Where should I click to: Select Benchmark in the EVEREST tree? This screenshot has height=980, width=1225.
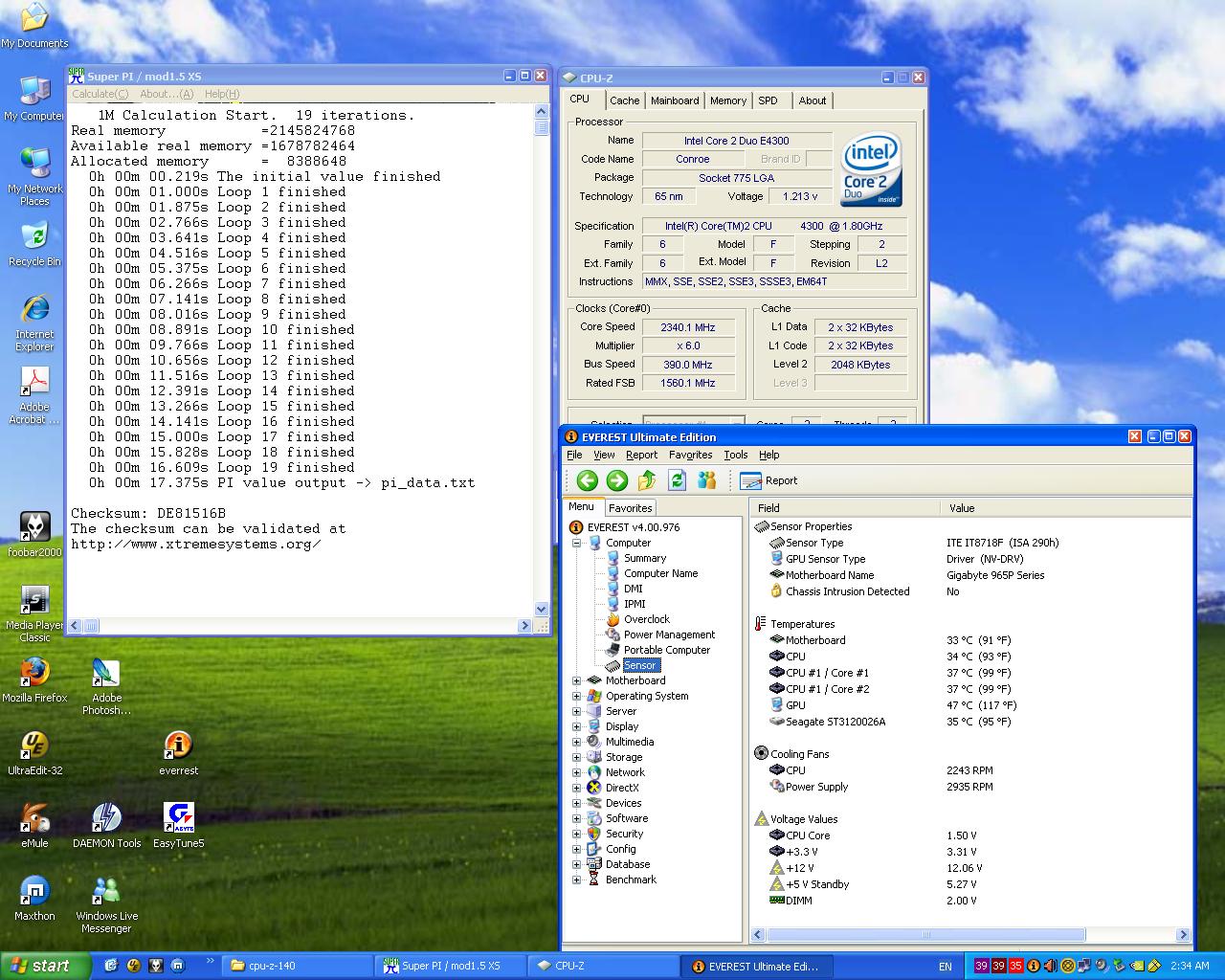tap(631, 880)
